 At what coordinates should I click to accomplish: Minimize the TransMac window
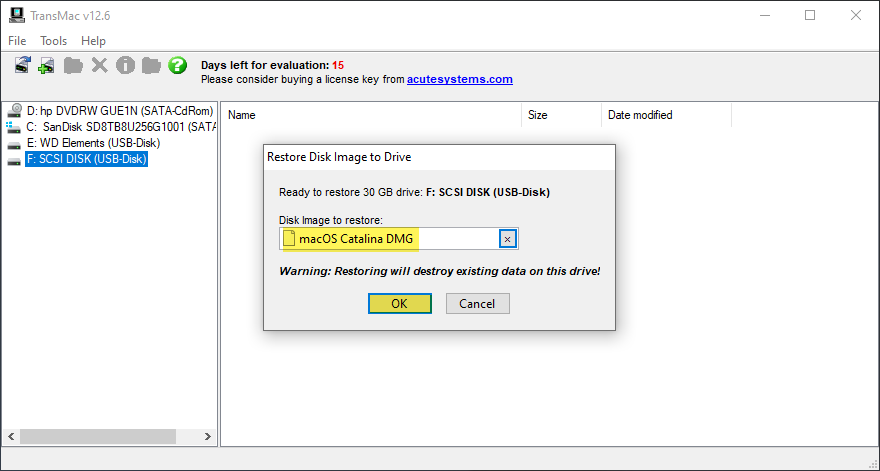764,15
